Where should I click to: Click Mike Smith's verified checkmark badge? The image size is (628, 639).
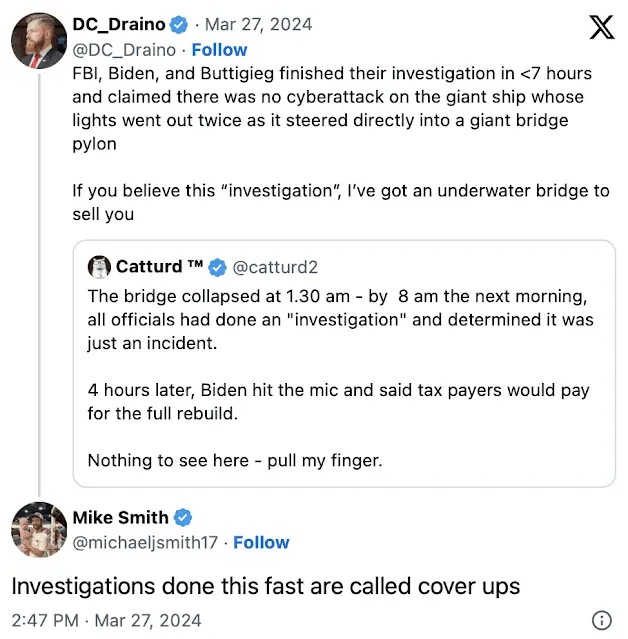(183, 518)
